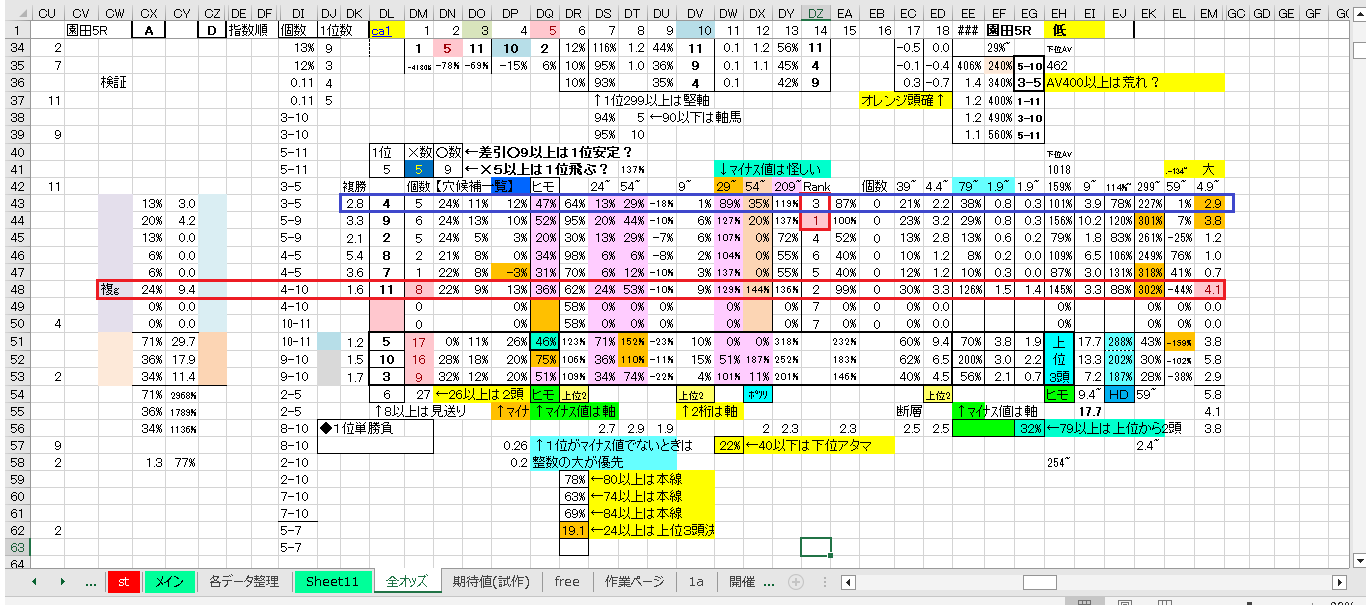Add a new sheet with the plus button
1366x605 pixels.
796,582
